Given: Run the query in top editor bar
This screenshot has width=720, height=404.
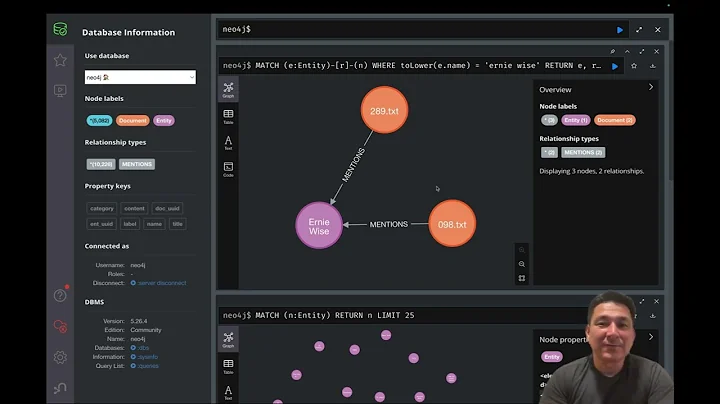Looking at the screenshot, I should [x=619, y=30].
